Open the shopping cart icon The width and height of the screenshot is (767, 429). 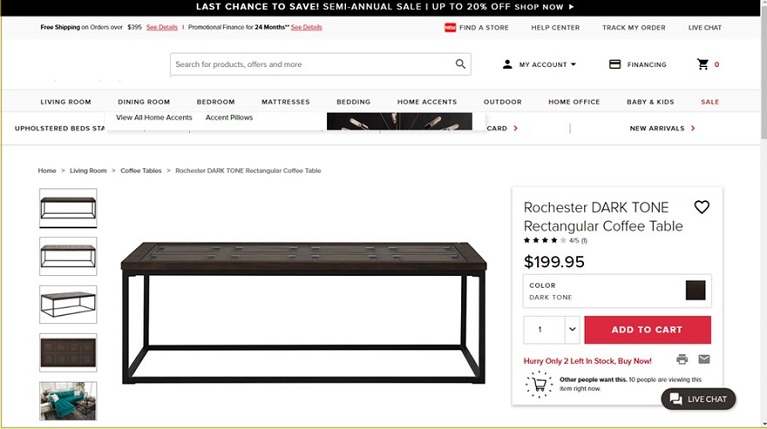(x=703, y=64)
